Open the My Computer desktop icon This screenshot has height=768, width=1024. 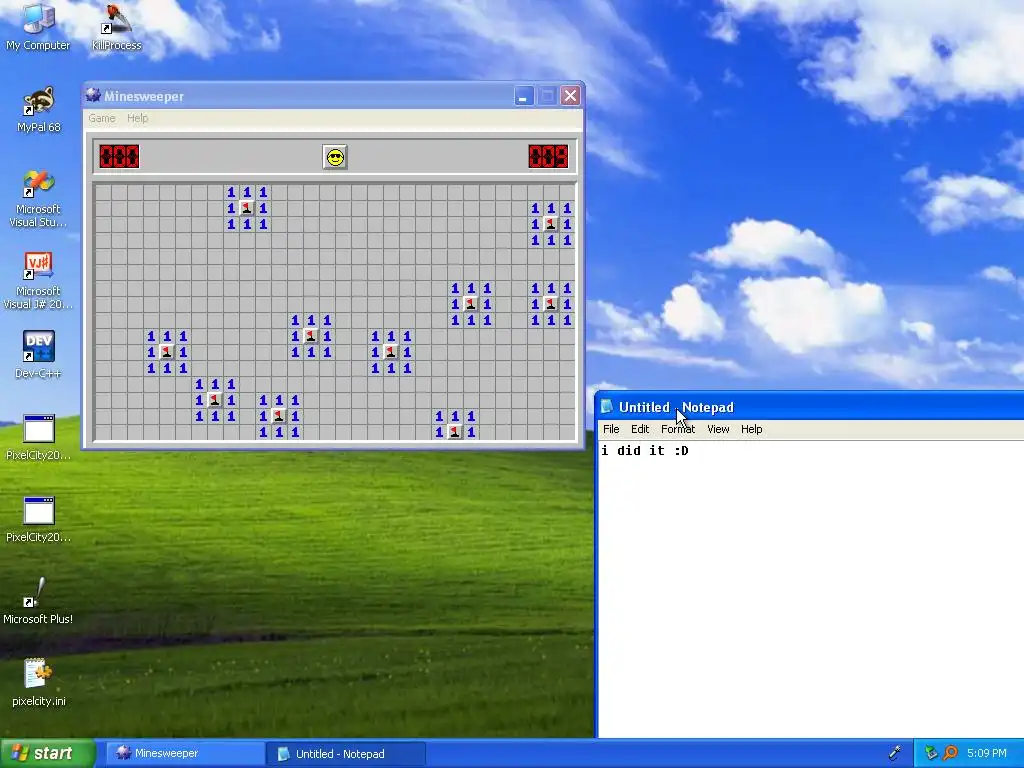[38, 27]
